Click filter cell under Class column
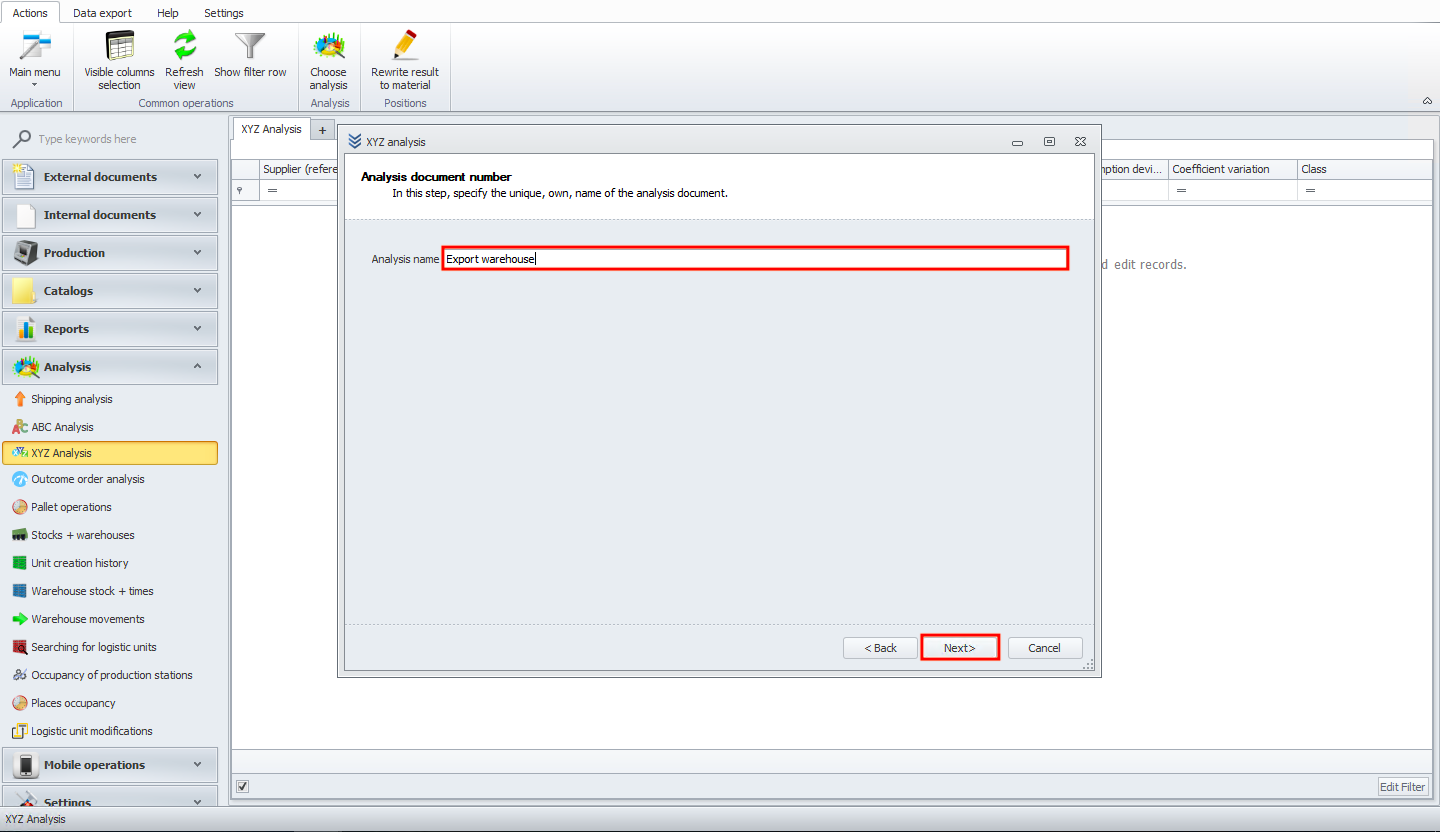1440x832 pixels. 1364,190
